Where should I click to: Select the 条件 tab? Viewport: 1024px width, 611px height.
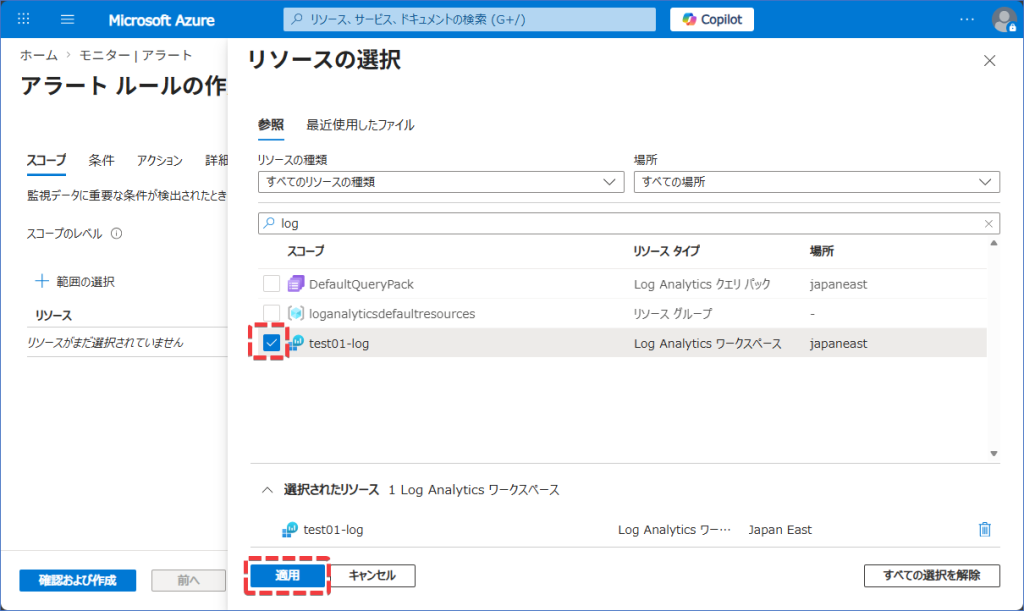pyautogui.click(x=101, y=160)
